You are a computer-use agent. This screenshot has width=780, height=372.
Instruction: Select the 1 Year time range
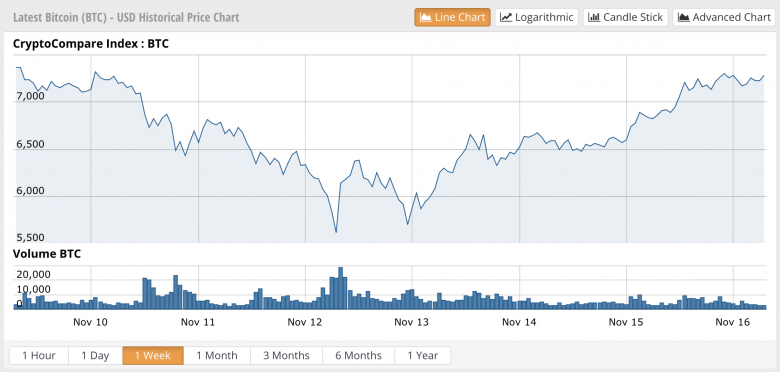coord(422,356)
